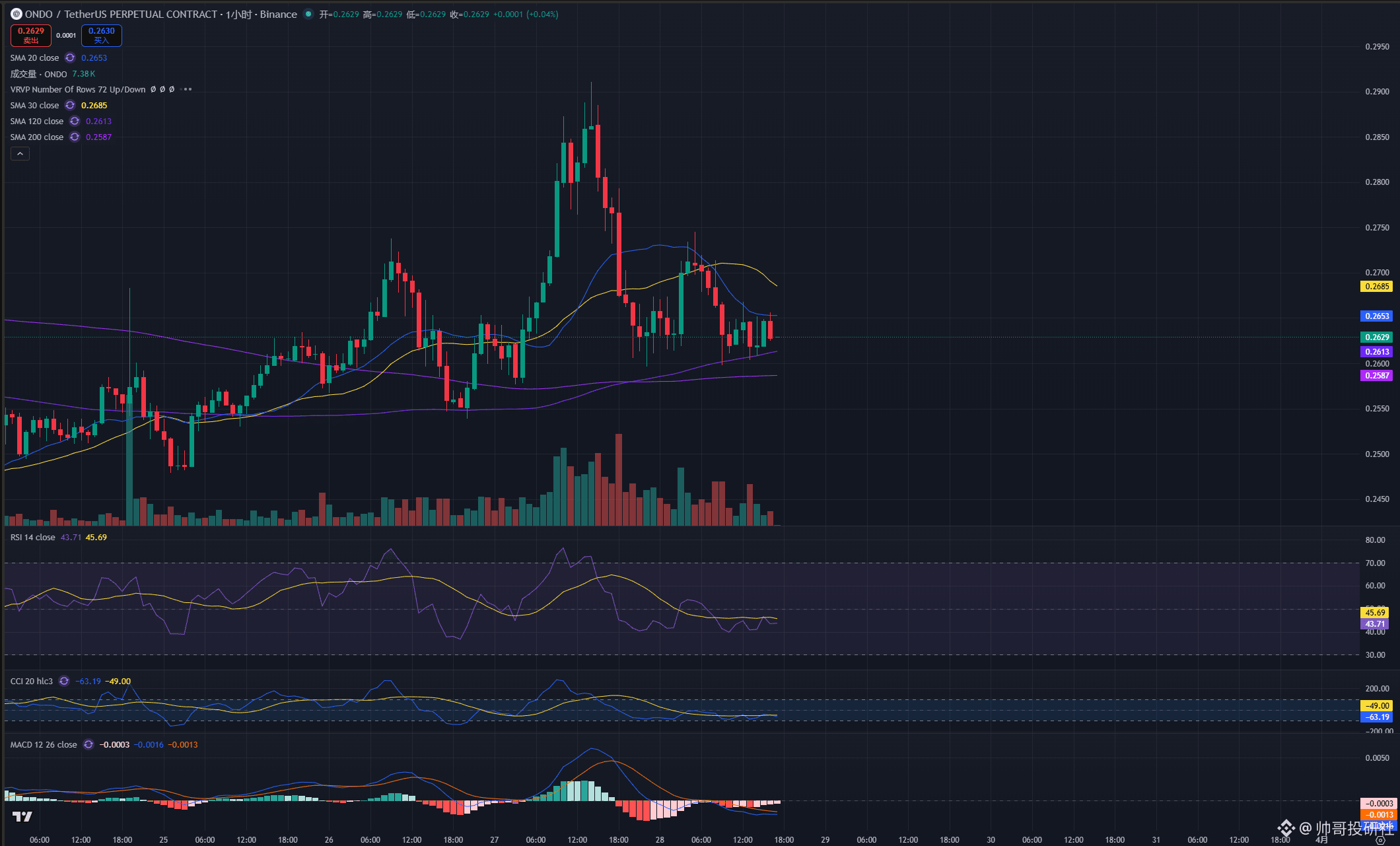Click the 1小时 interval in the chart title

pyautogui.click(x=238, y=14)
